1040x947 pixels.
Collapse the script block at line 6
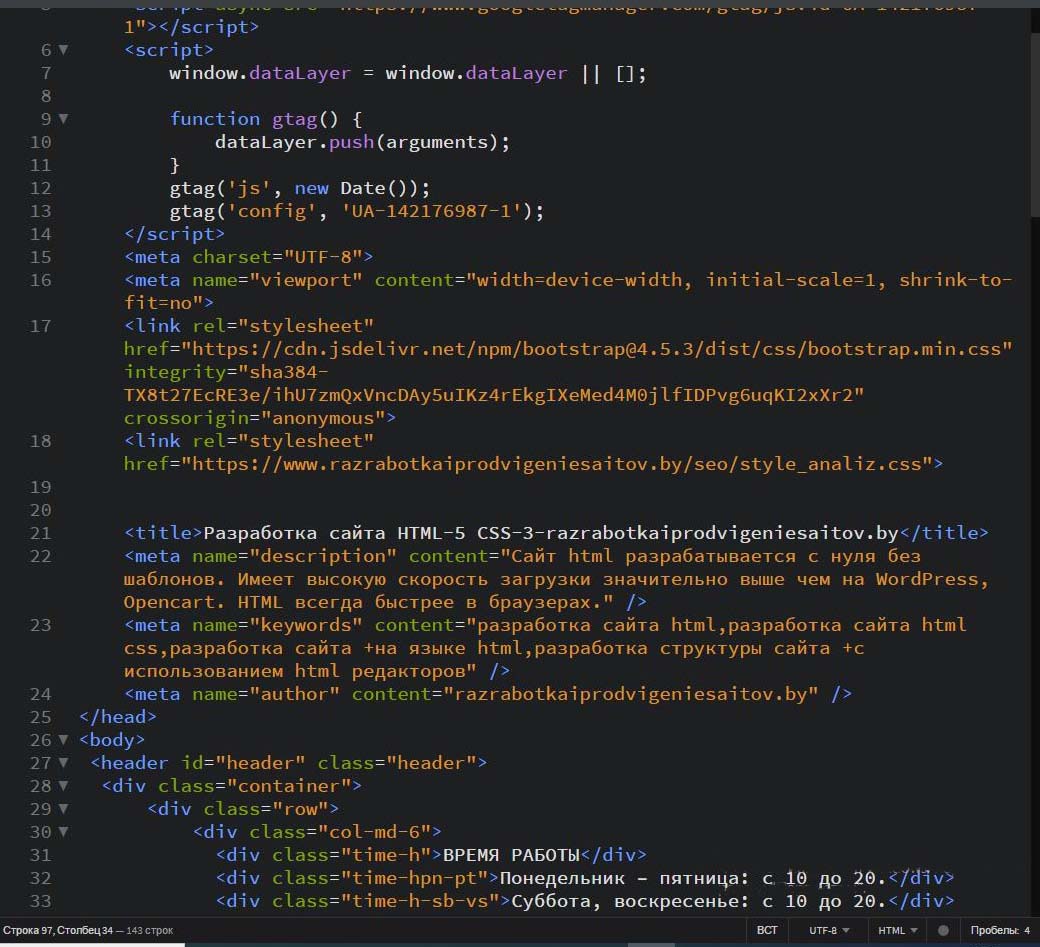(64, 50)
